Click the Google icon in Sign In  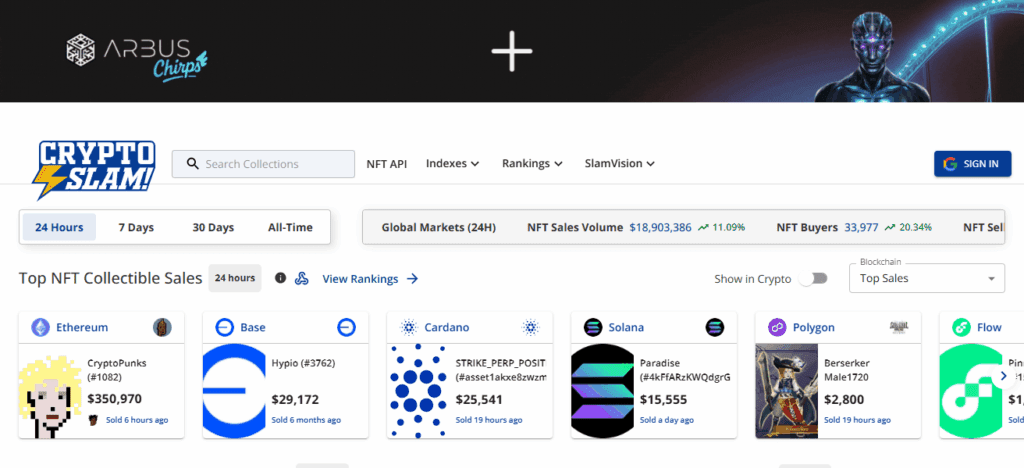(x=950, y=164)
